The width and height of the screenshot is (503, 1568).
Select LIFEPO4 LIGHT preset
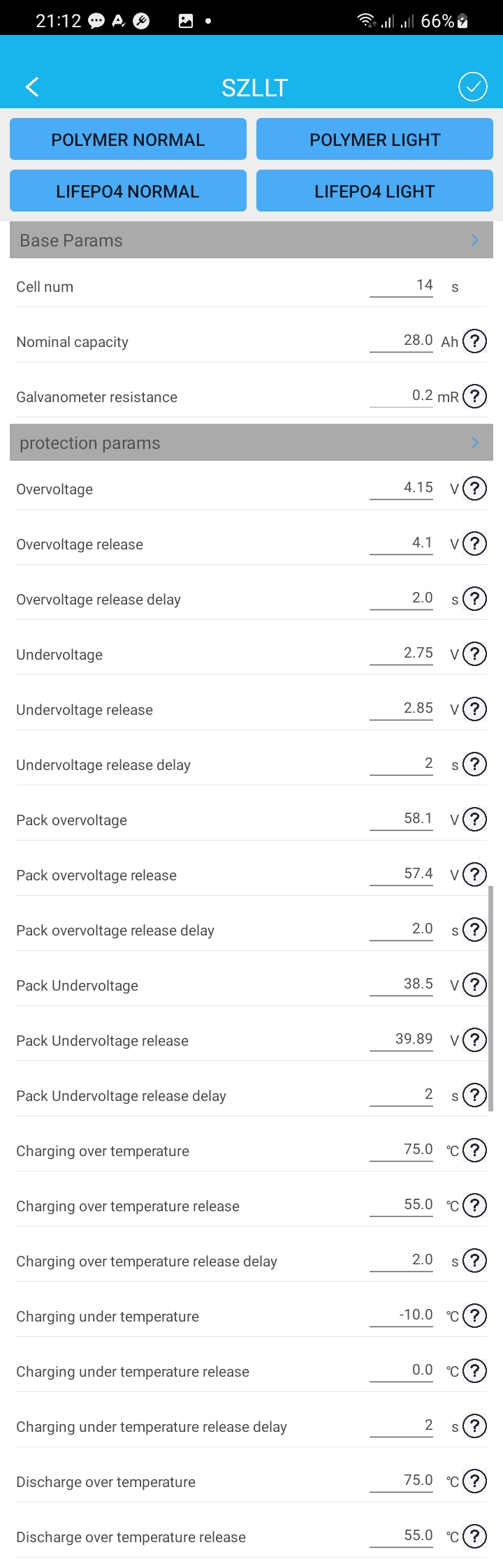(x=374, y=191)
